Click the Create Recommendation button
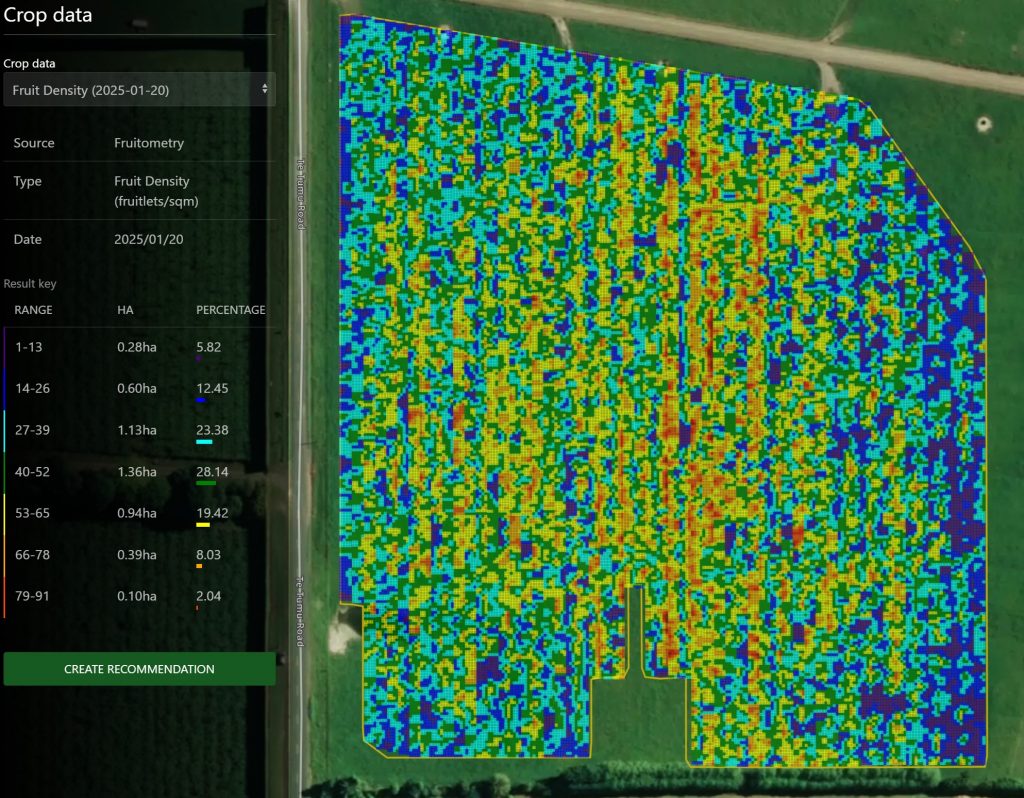Image resolution: width=1024 pixels, height=798 pixels. pos(139,669)
